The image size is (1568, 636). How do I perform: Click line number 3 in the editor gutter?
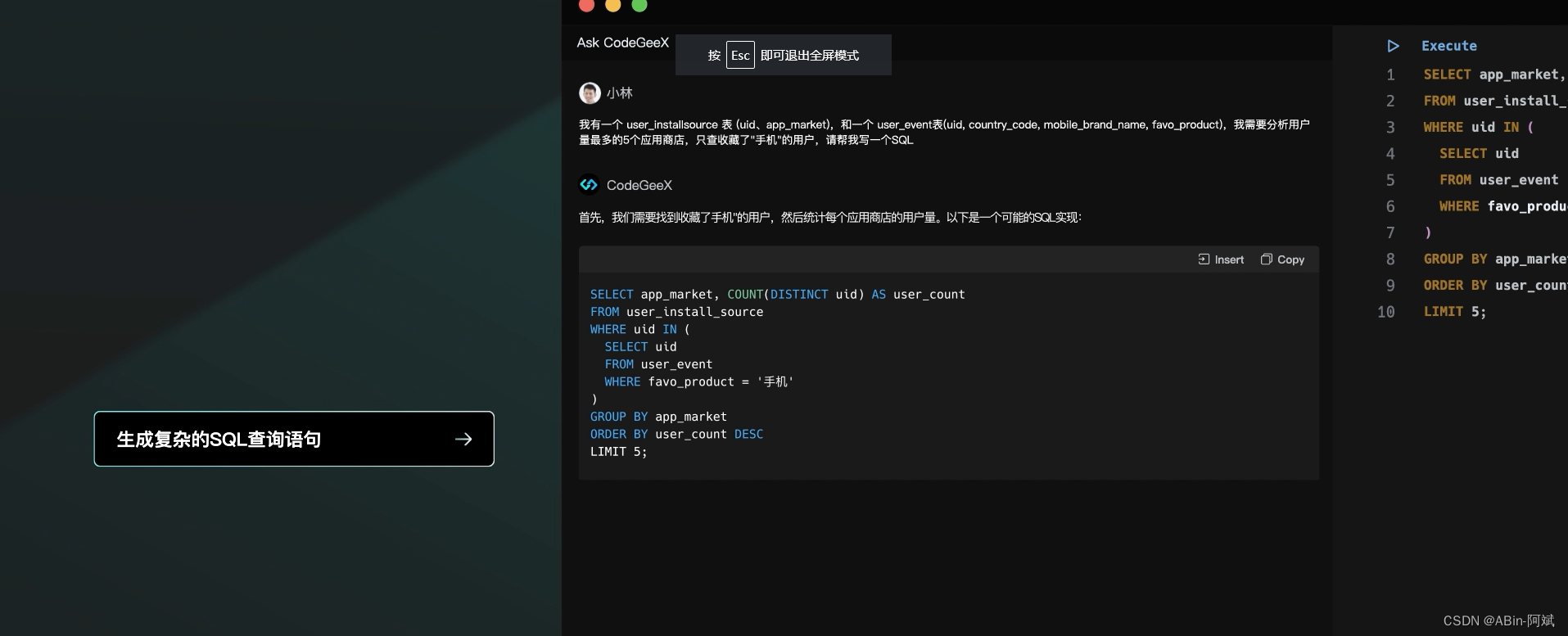(x=1390, y=127)
